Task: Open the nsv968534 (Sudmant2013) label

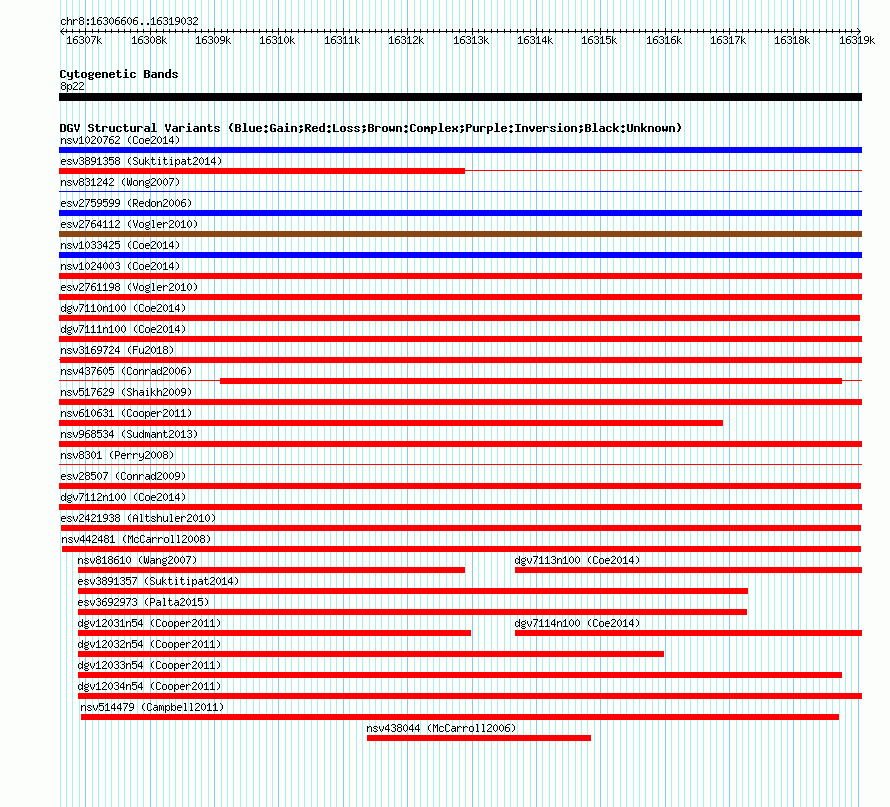Action: coord(129,434)
